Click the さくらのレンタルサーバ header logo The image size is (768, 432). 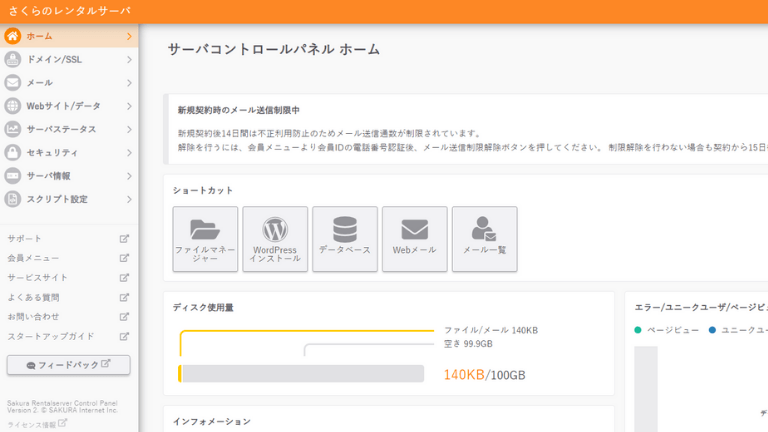click(70, 11)
